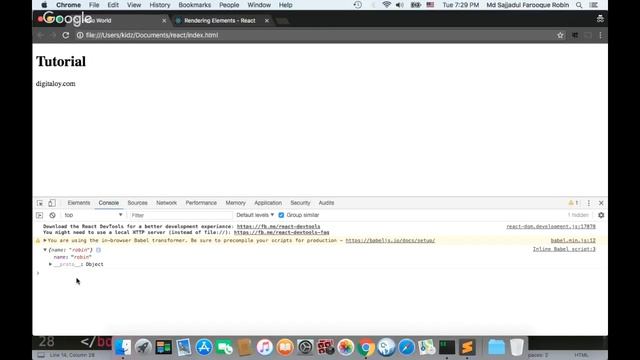Select the inspect element picker icon
The height and width of the screenshot is (360, 640).
click(x=40, y=203)
